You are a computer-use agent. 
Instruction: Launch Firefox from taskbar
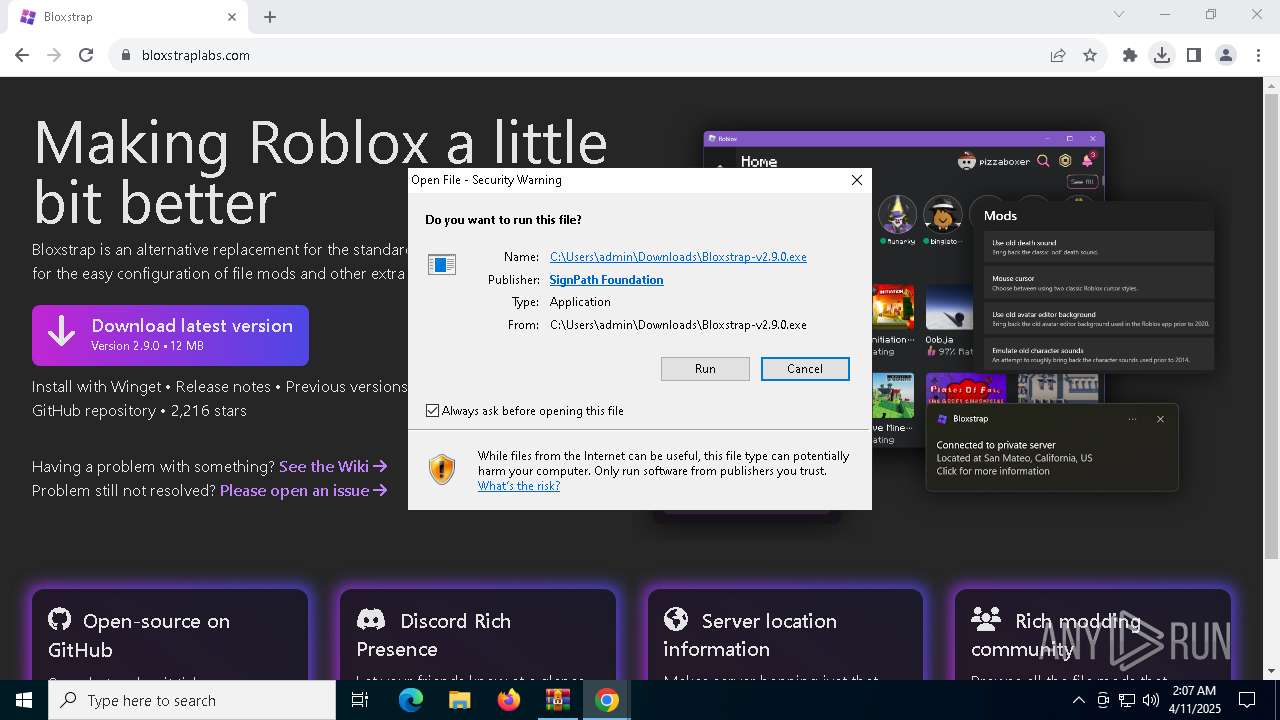coord(508,700)
